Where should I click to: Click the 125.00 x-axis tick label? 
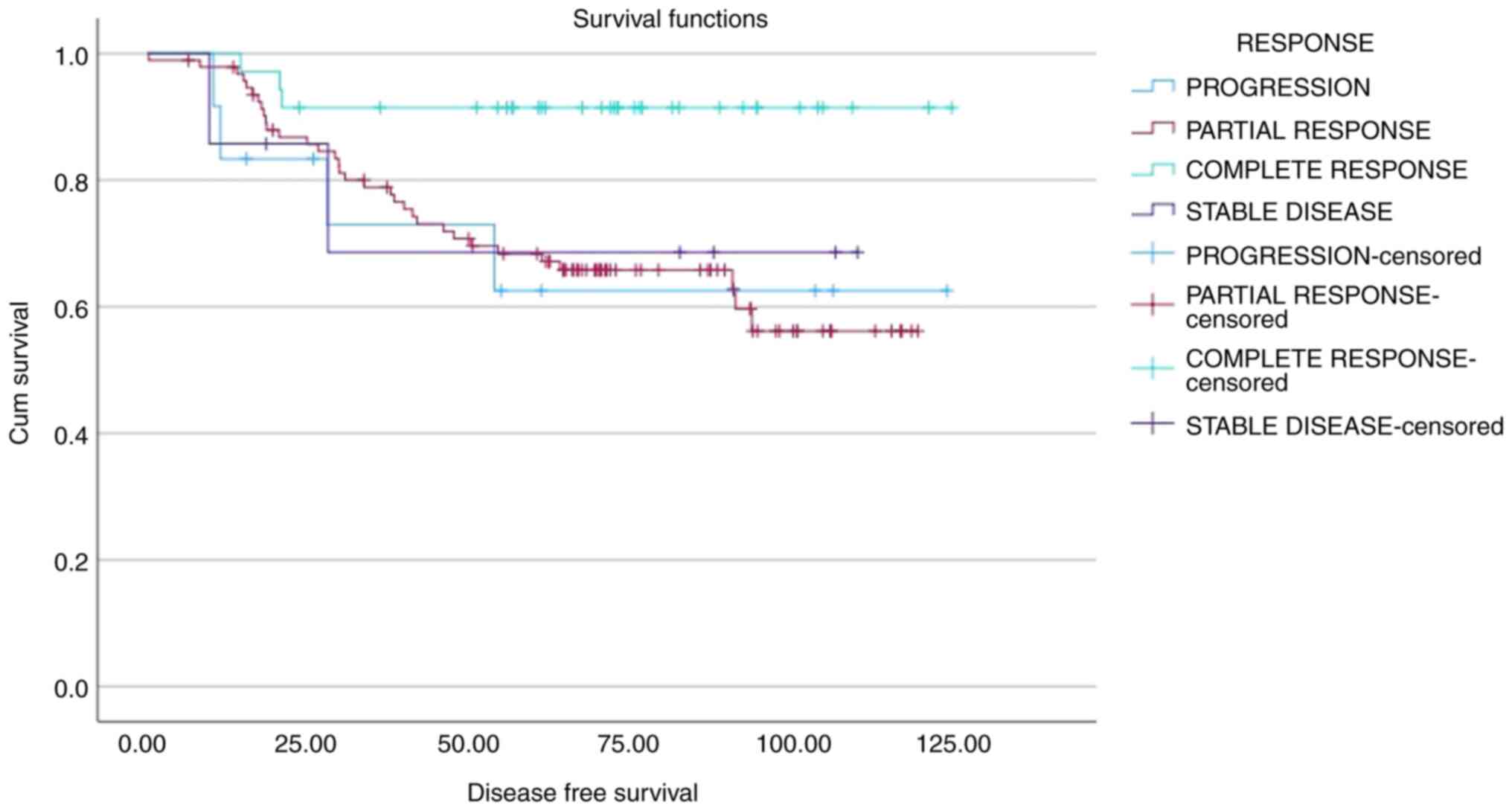pyautogui.click(x=953, y=744)
